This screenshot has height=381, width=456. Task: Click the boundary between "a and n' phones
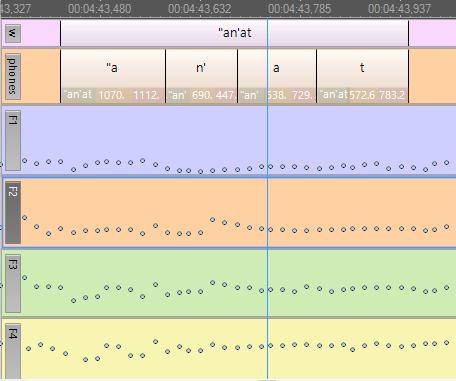tap(165, 76)
